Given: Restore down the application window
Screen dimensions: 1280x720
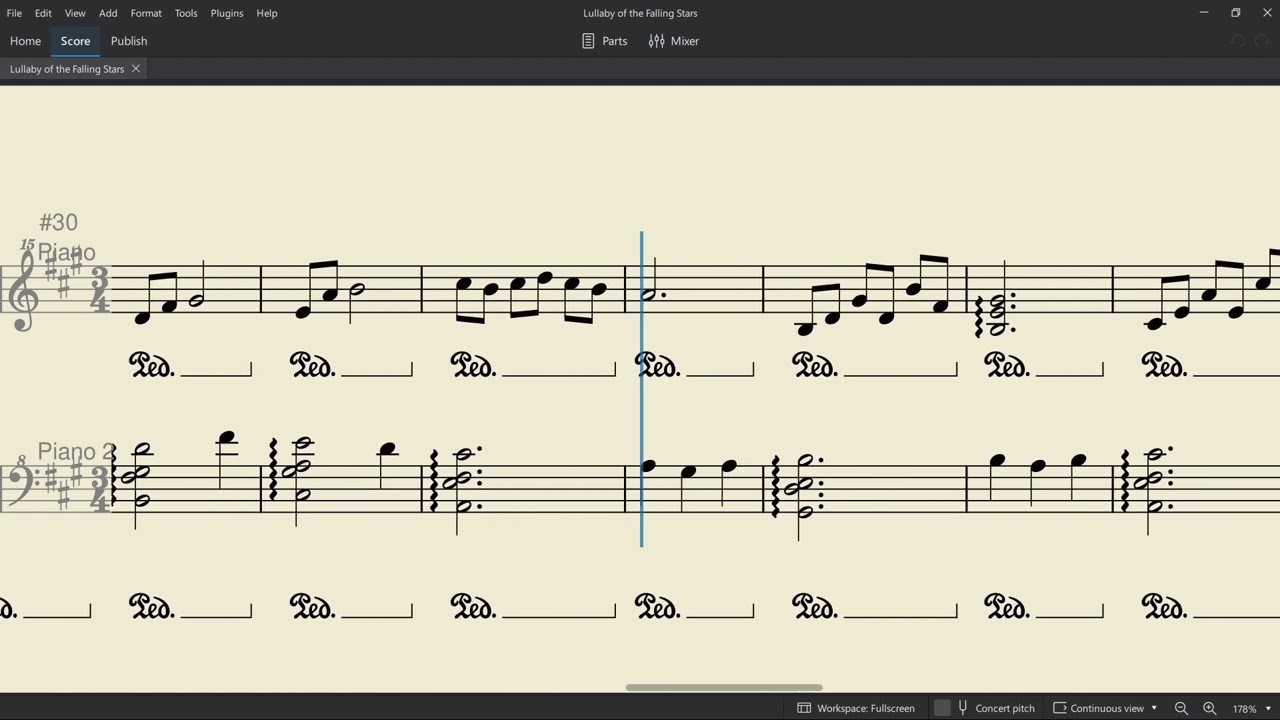Looking at the screenshot, I should 1236,13.
